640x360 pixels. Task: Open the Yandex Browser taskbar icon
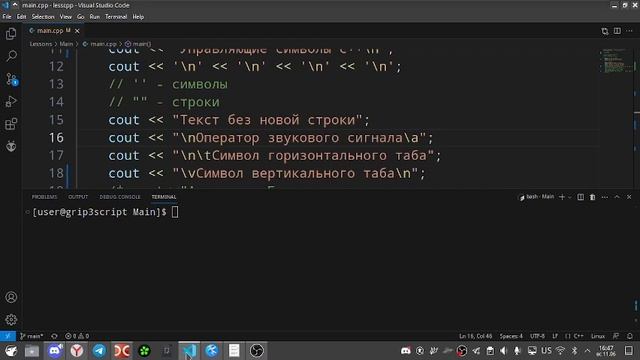click(77, 351)
